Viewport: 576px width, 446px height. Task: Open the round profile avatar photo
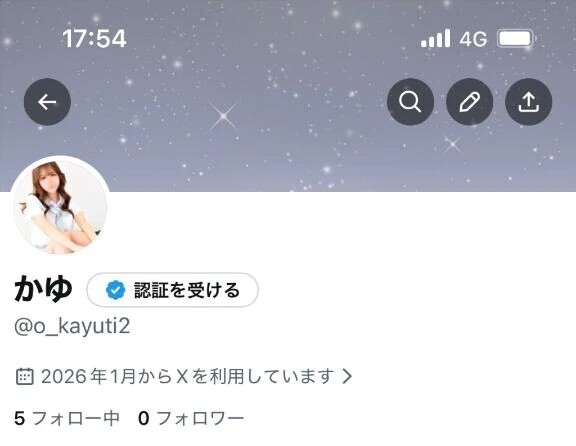point(60,206)
